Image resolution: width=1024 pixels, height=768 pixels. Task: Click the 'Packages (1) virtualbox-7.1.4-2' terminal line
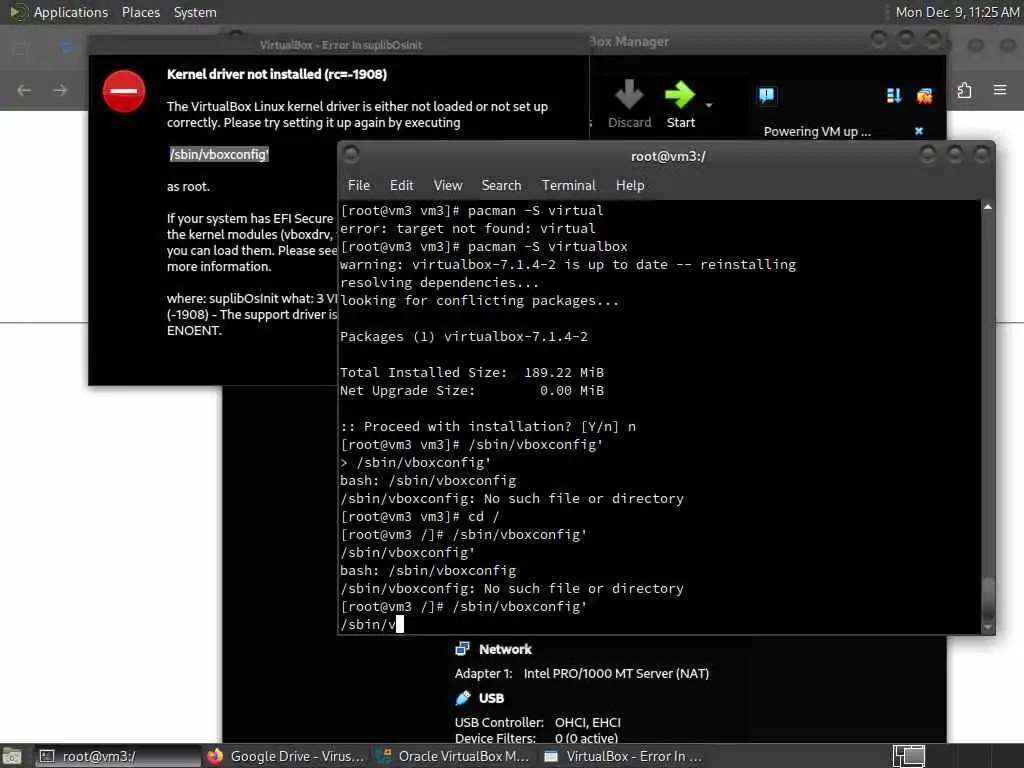(x=464, y=336)
